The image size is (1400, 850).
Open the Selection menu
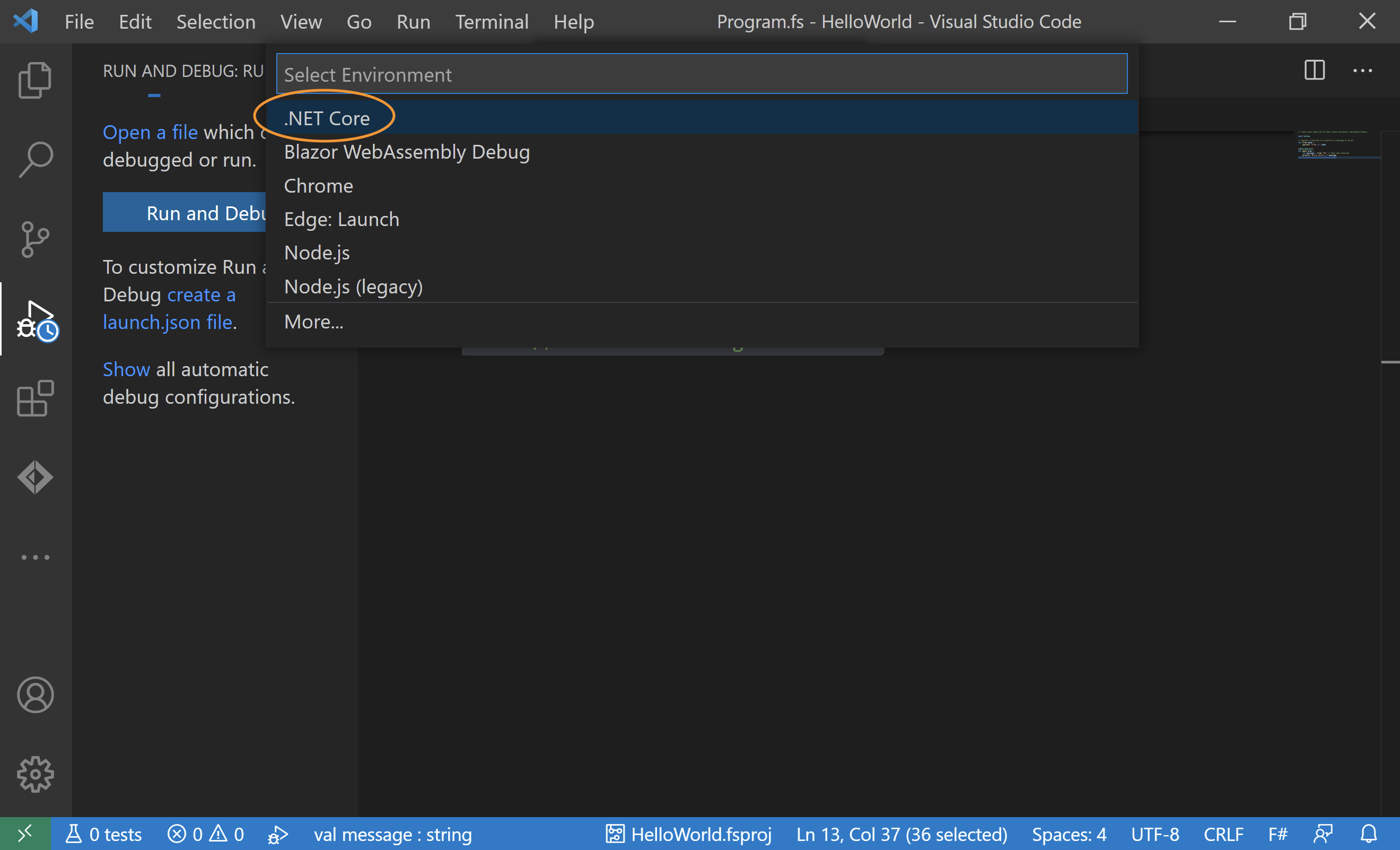pyautogui.click(x=215, y=22)
